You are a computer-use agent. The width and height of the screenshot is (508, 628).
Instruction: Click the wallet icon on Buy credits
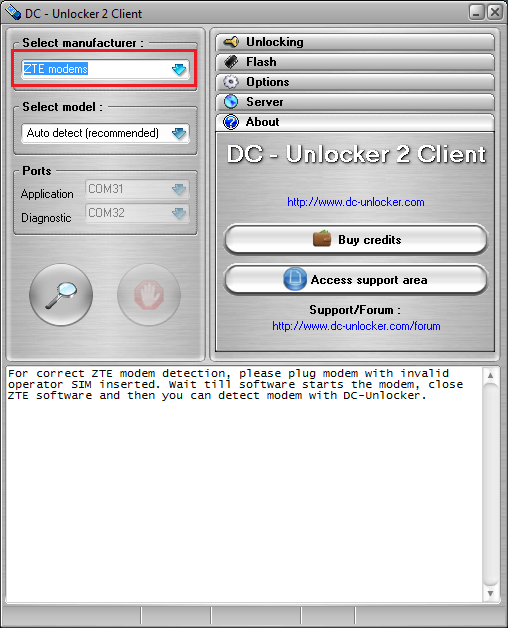click(x=322, y=239)
